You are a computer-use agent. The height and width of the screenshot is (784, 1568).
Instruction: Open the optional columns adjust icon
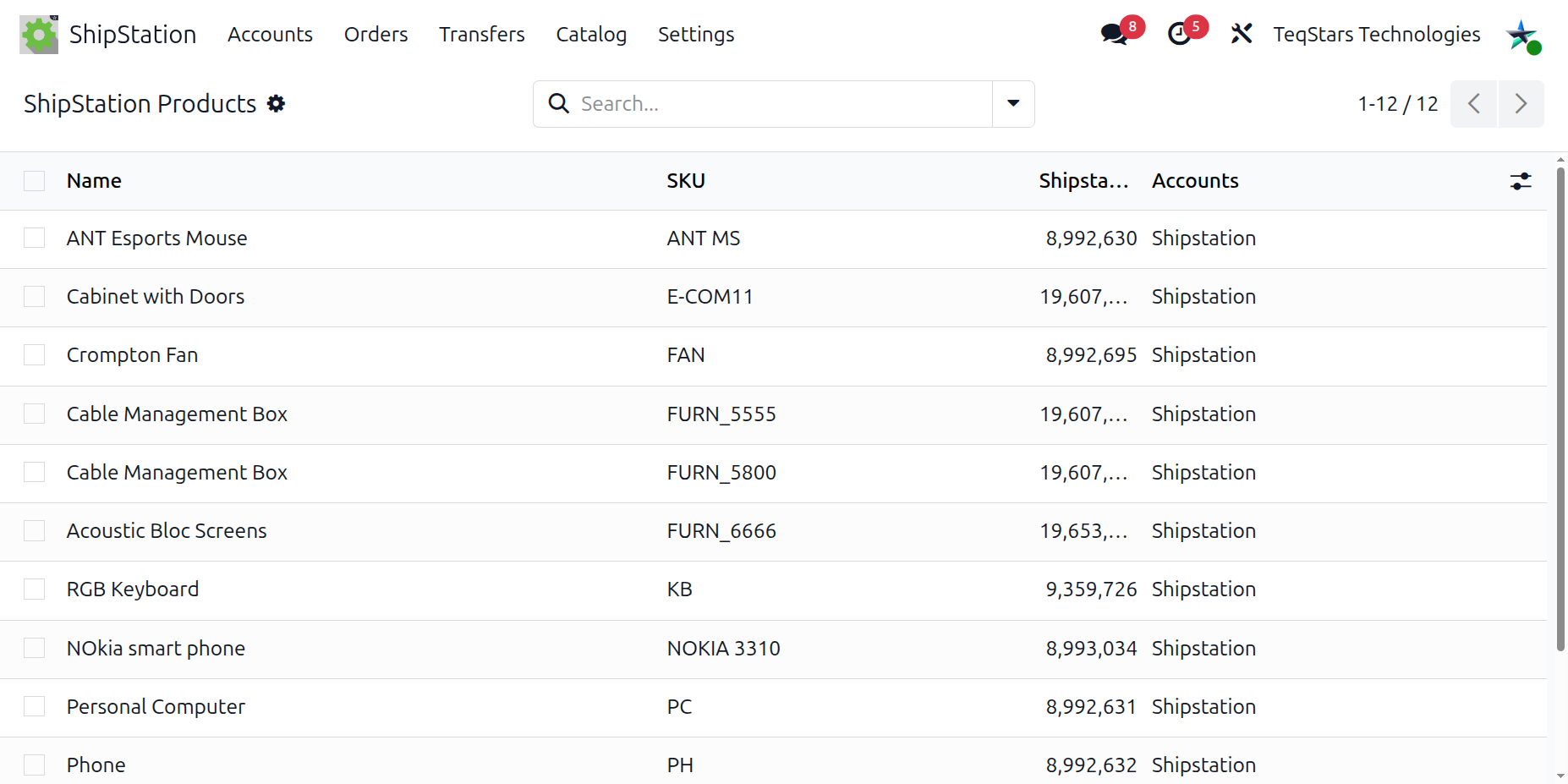(x=1521, y=181)
